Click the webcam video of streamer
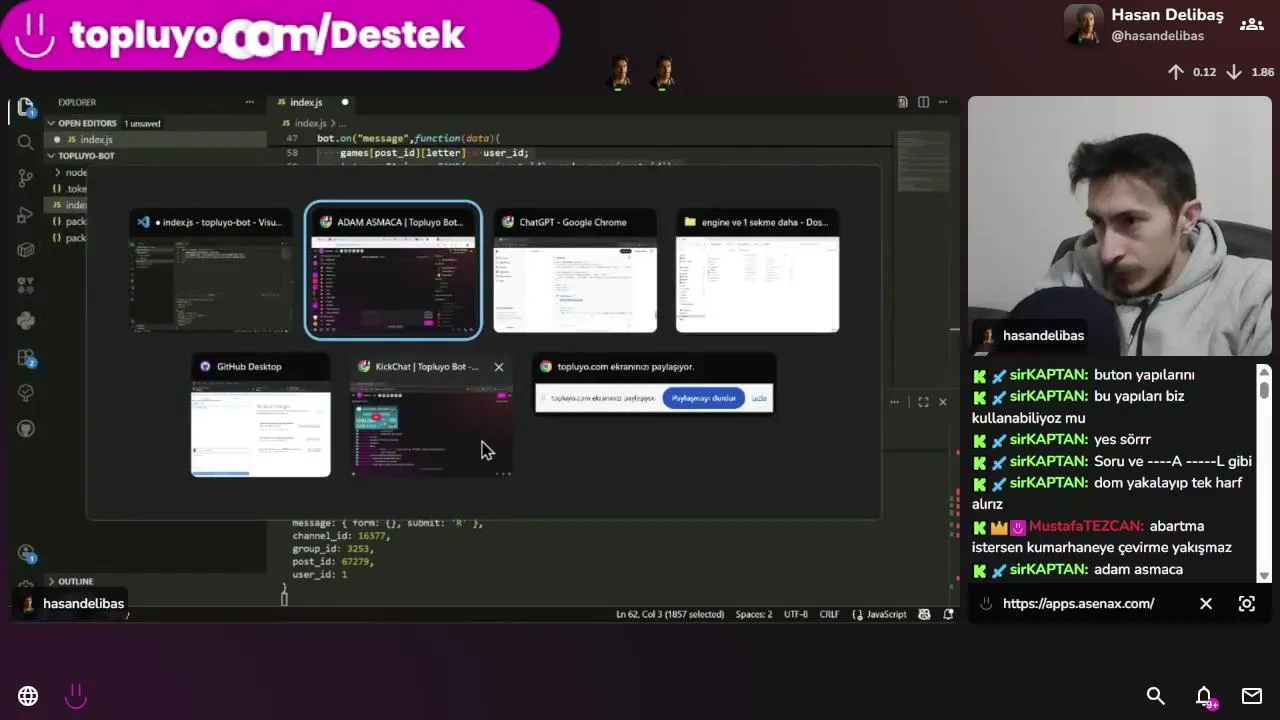The width and height of the screenshot is (1280, 720). 1120,225
